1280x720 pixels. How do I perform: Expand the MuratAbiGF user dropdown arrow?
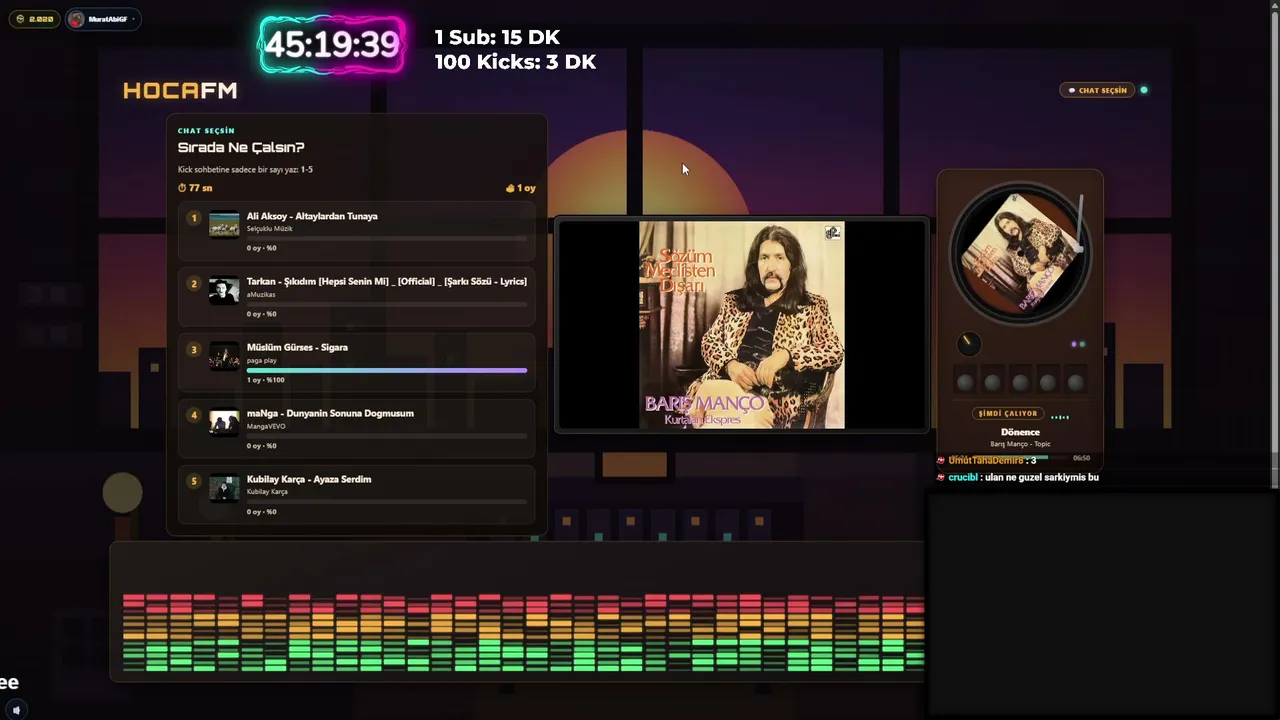133,19
